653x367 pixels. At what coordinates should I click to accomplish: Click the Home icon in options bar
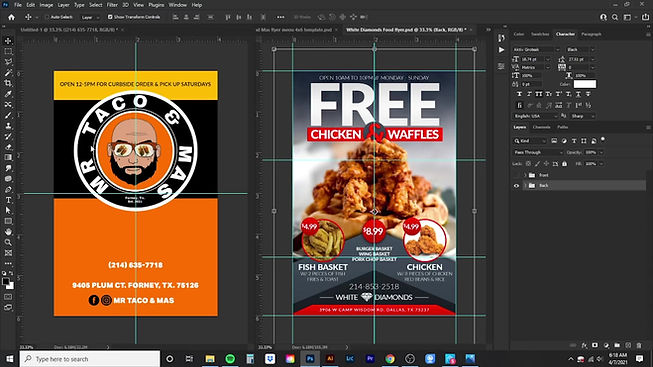coord(11,17)
